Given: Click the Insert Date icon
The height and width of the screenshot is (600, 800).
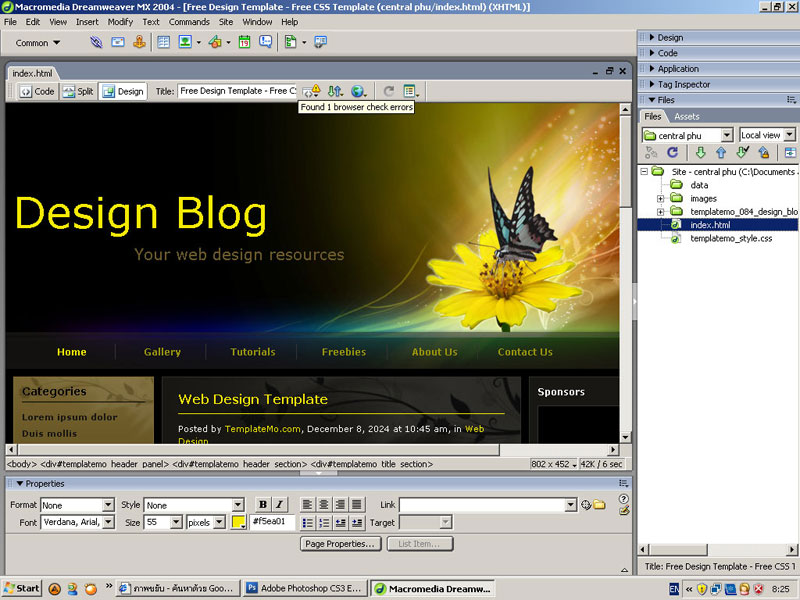Looking at the screenshot, I should pos(244,42).
